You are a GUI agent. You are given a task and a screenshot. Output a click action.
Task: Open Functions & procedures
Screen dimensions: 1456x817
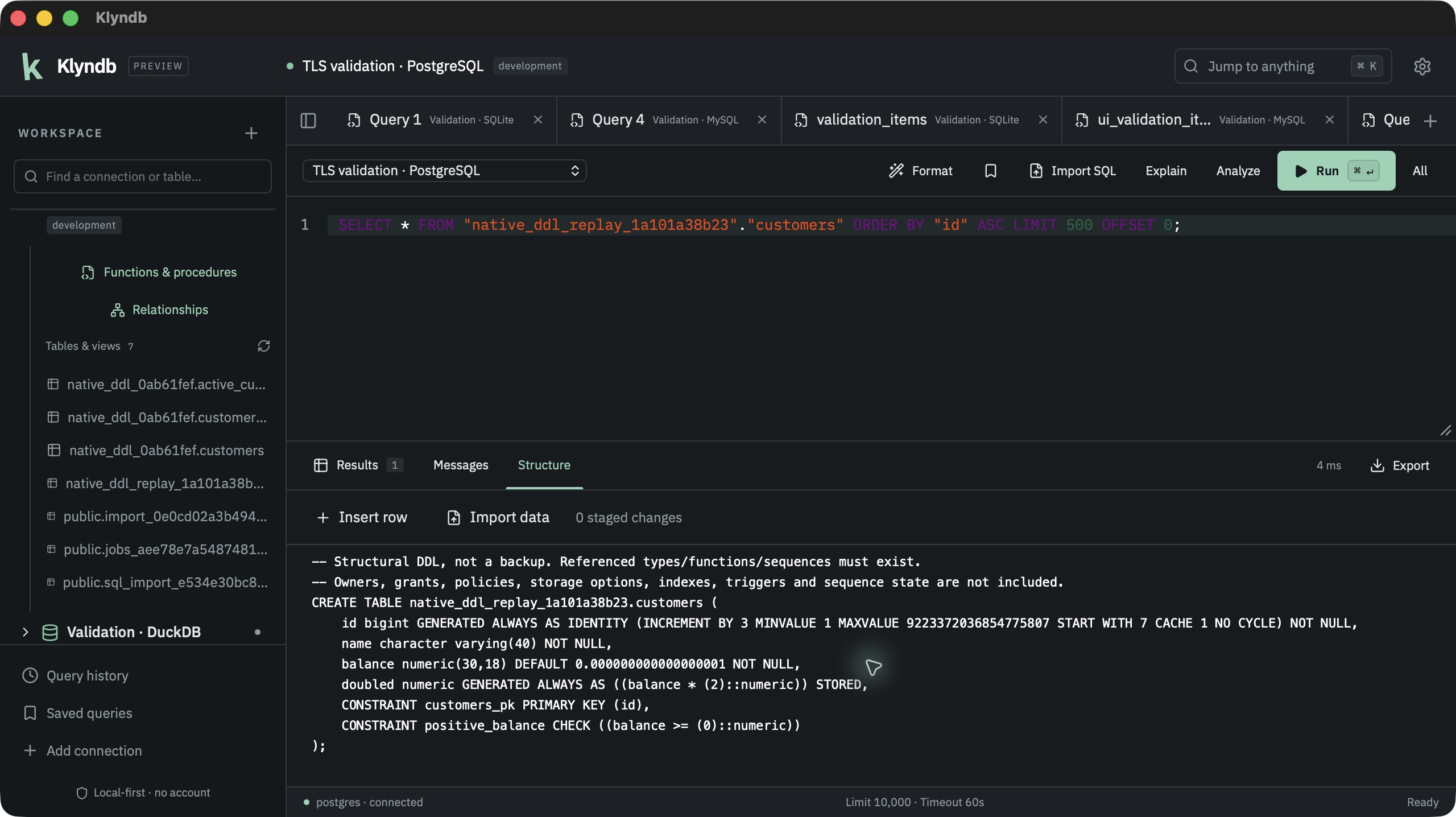(x=159, y=272)
